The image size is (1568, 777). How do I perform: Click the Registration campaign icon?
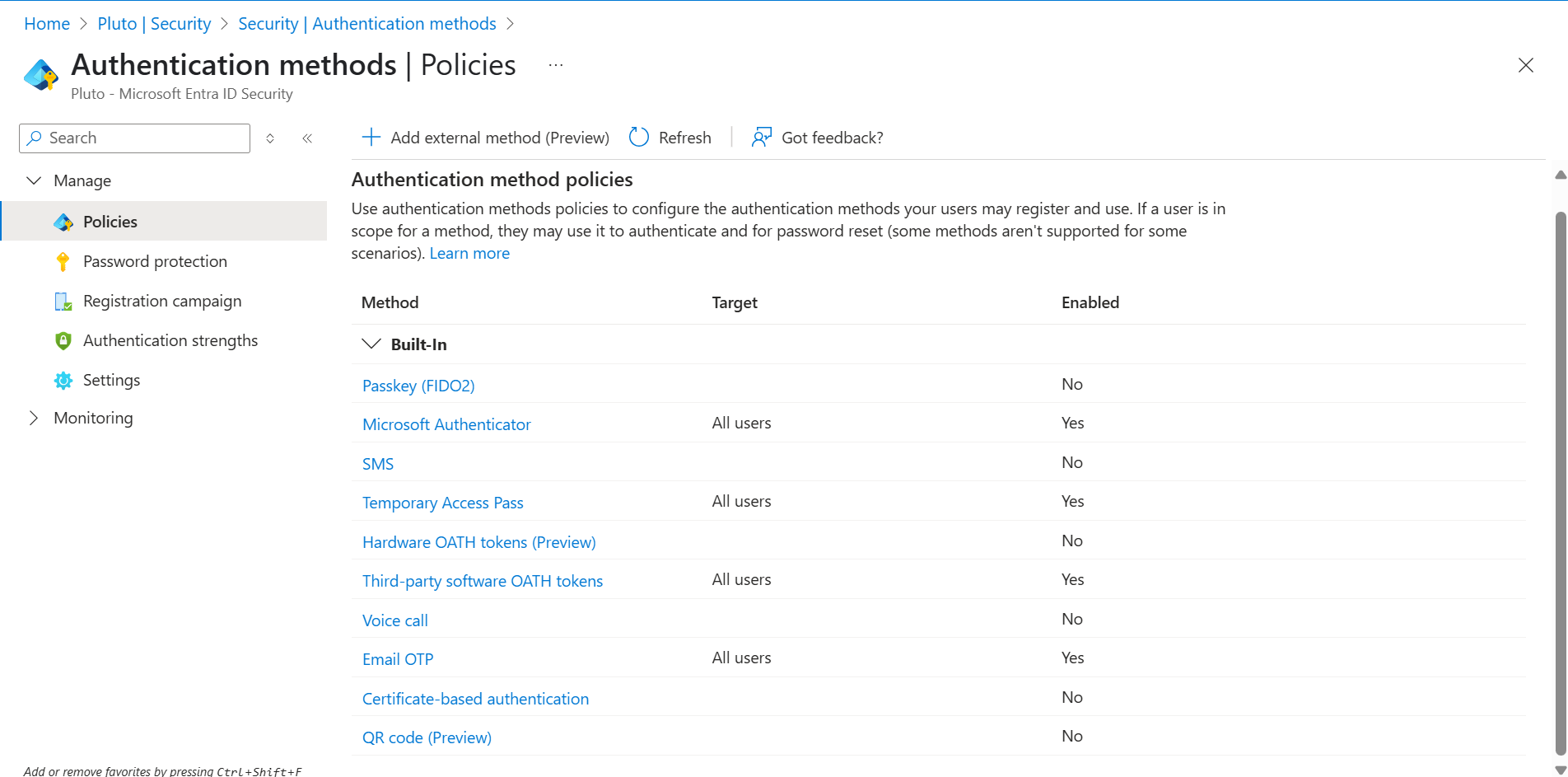(63, 302)
